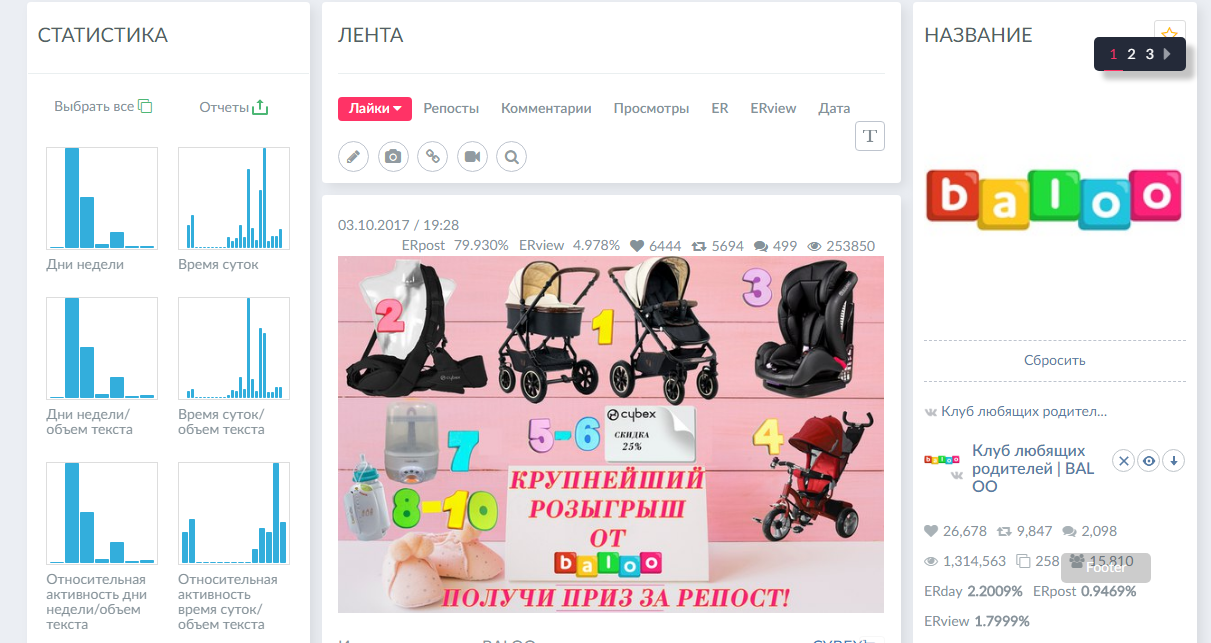Sort feed by Комментарии

[x=546, y=109]
